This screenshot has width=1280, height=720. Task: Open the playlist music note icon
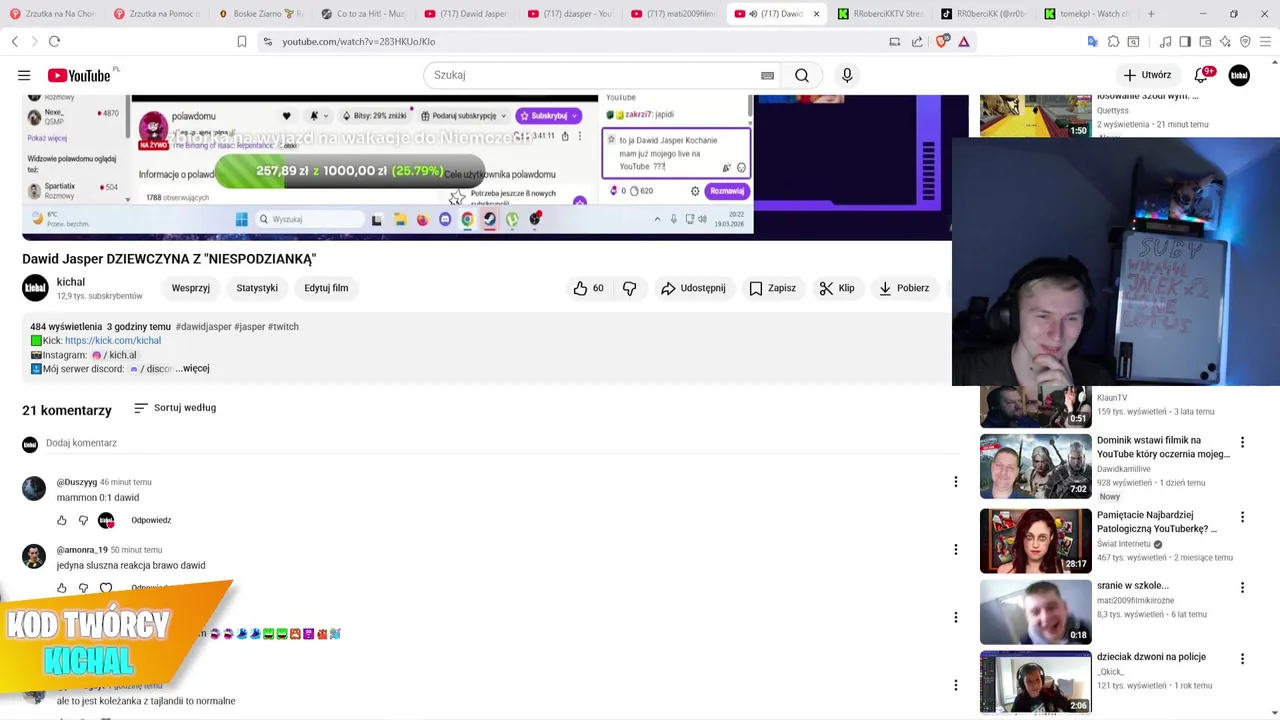click(1165, 41)
